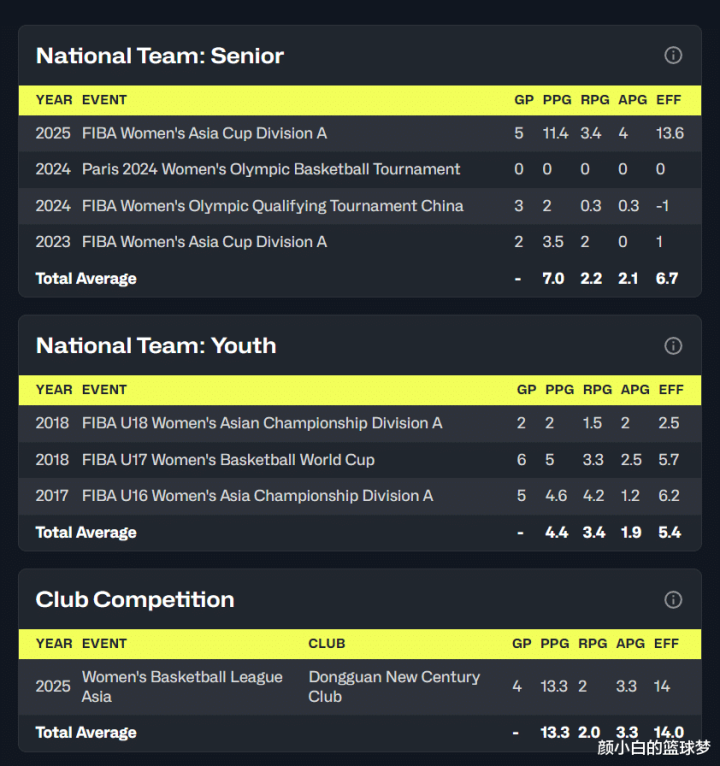The width and height of the screenshot is (720, 766).
Task: Open FIBA U16 Women's Asia Championship row
Action: [257, 496]
